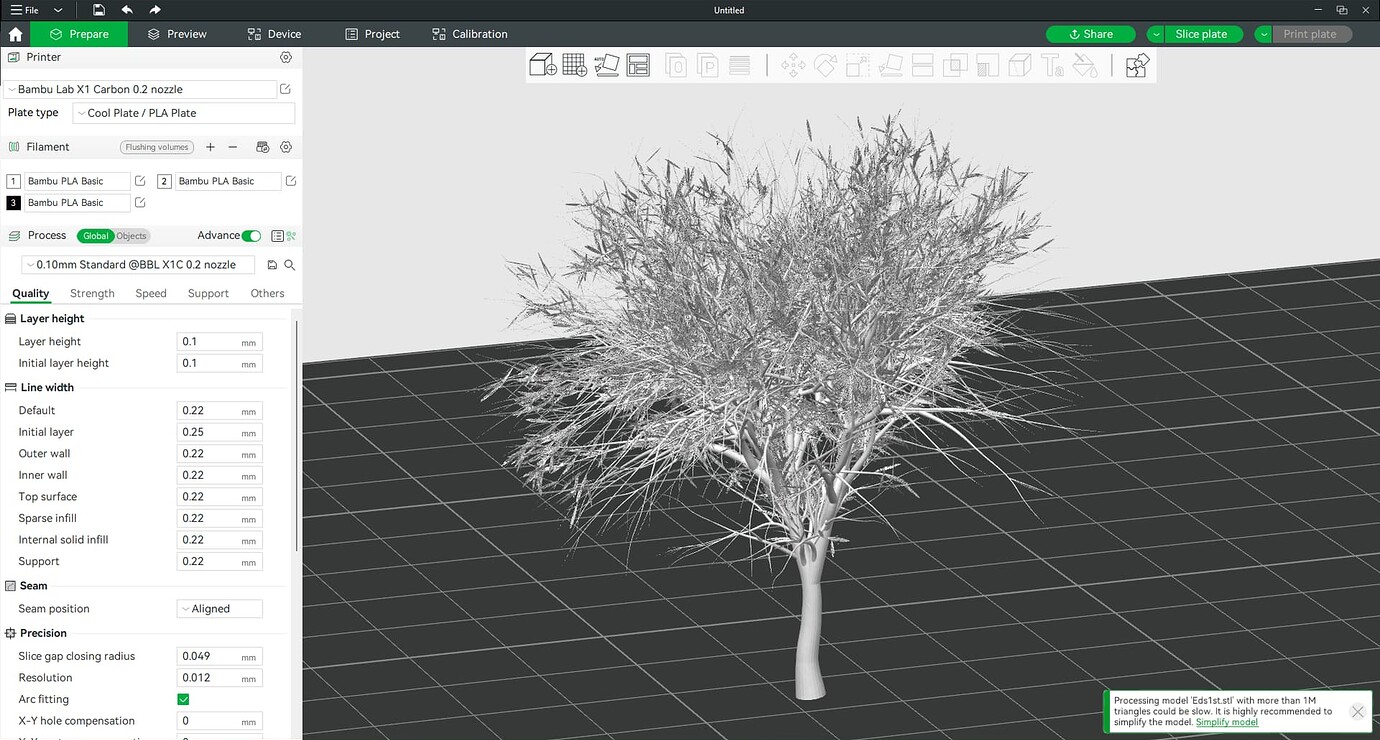The image size is (1380, 740).
Task: Open the Calibration tab
Action: (x=470, y=34)
